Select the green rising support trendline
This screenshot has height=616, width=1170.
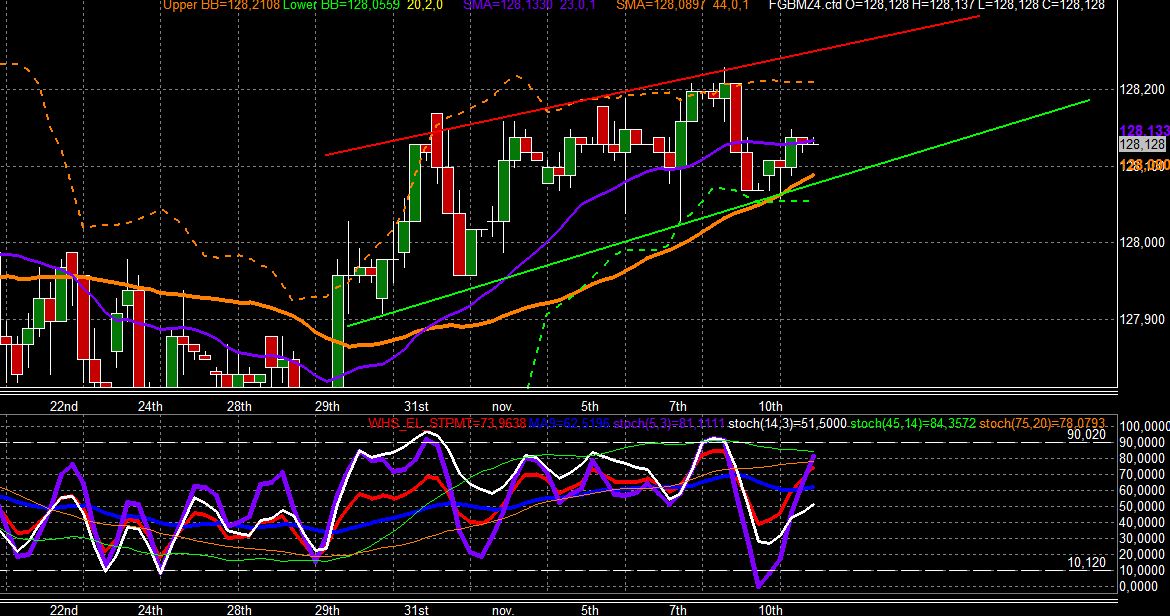[718, 213]
